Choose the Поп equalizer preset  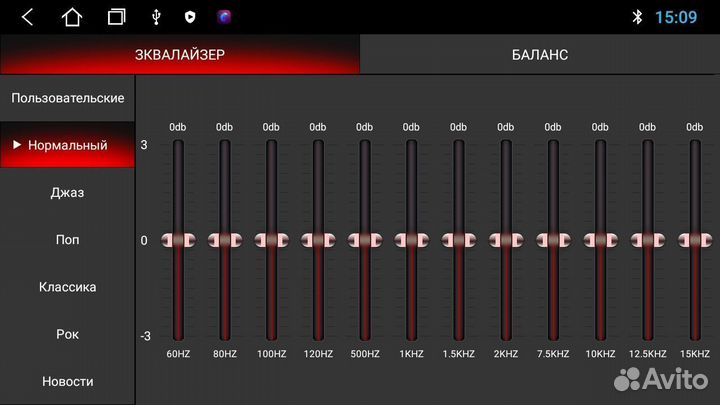point(67,240)
